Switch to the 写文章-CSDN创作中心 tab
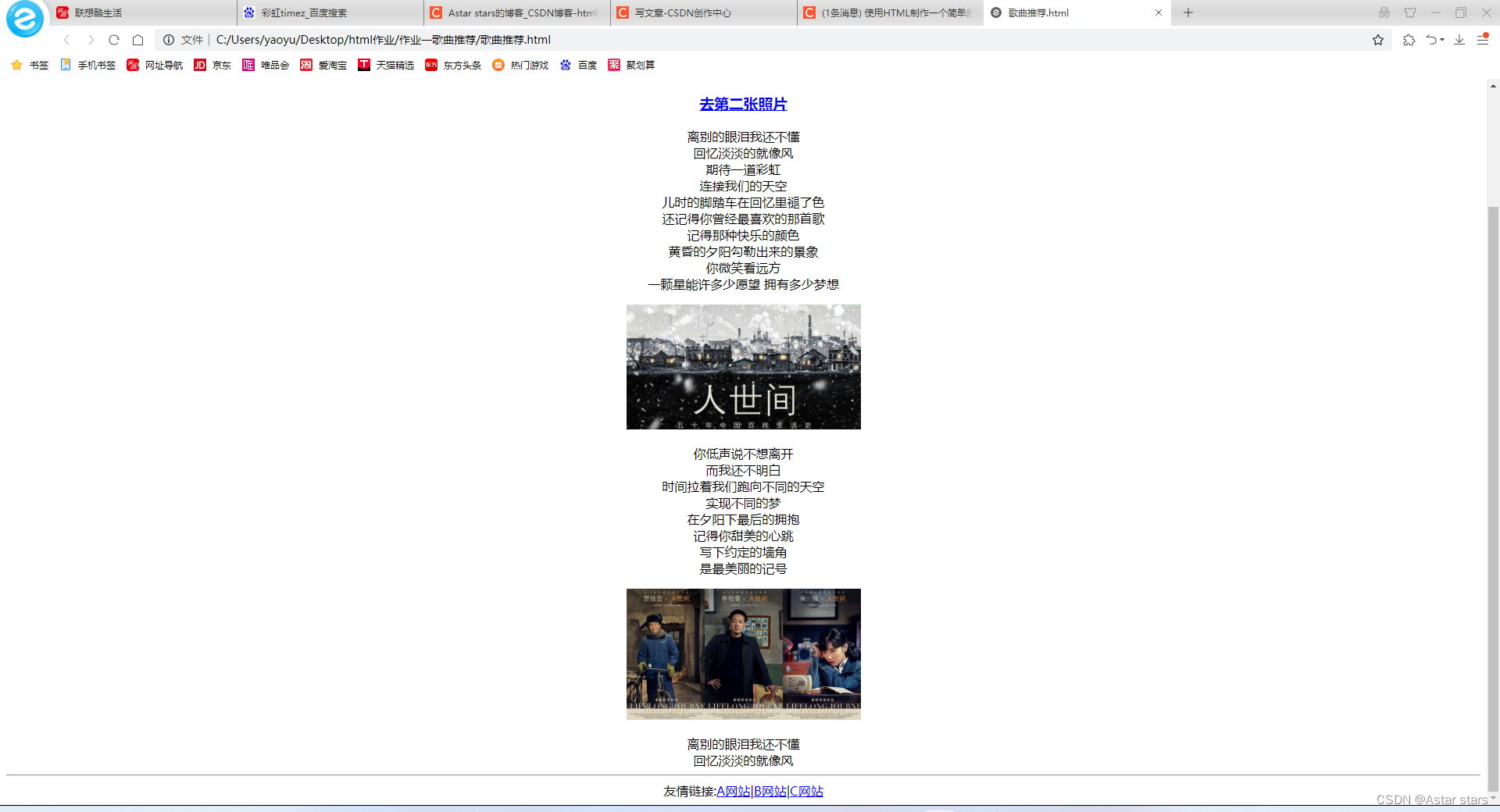Image resolution: width=1500 pixels, height=812 pixels. pyautogui.click(x=704, y=12)
